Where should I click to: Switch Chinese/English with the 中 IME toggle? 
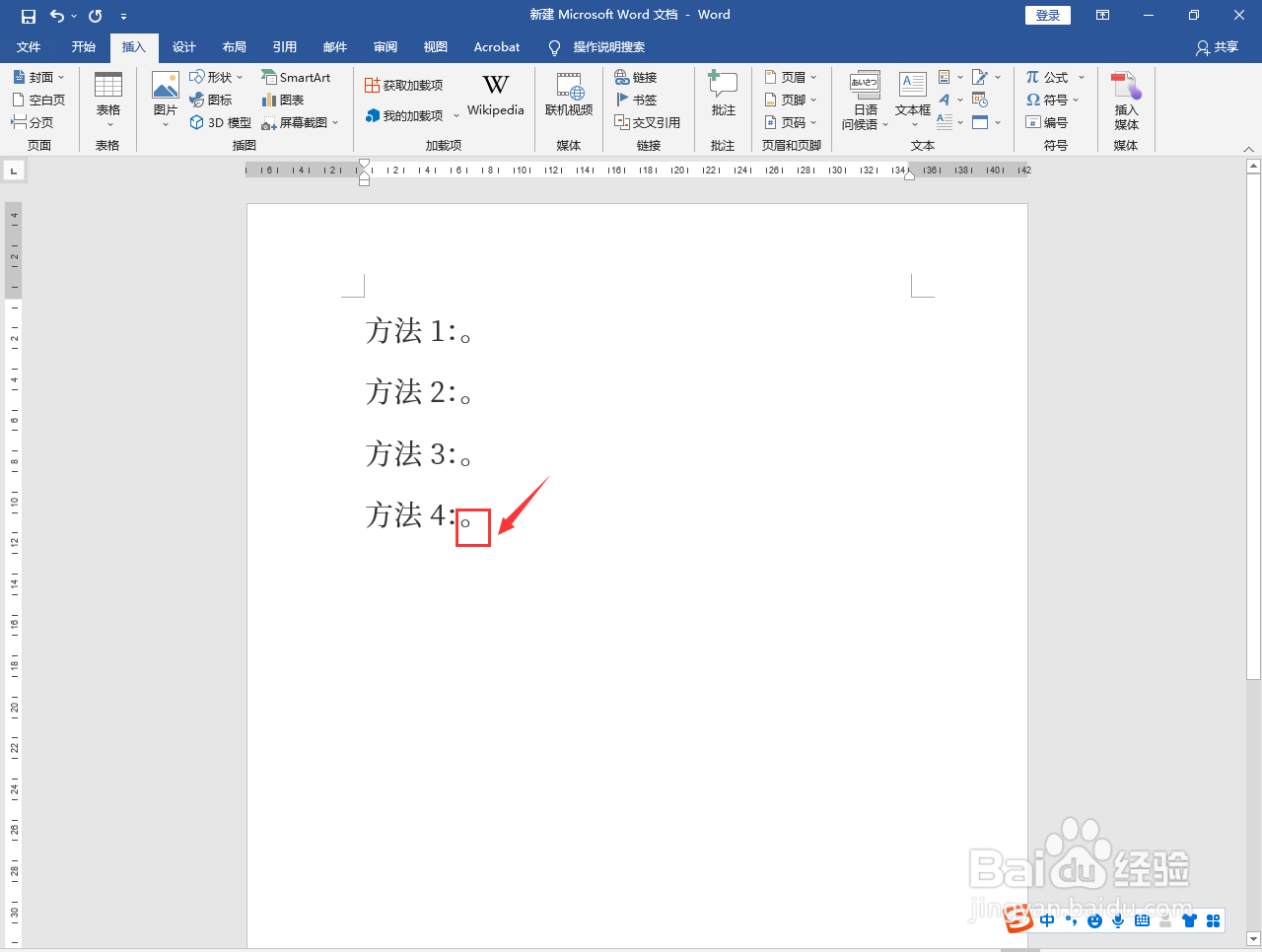[x=1047, y=919]
